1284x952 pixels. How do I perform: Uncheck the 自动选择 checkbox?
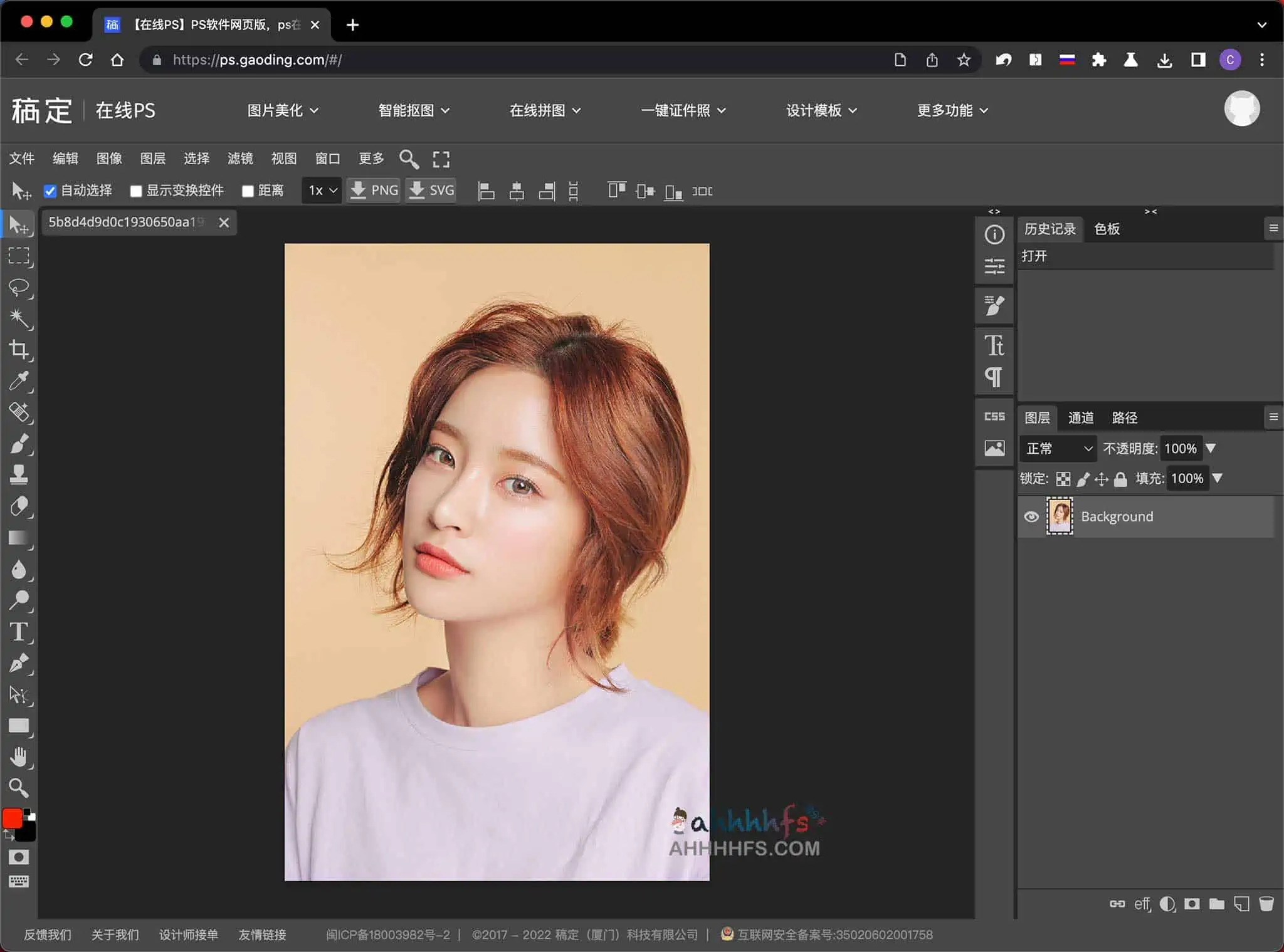(51, 191)
